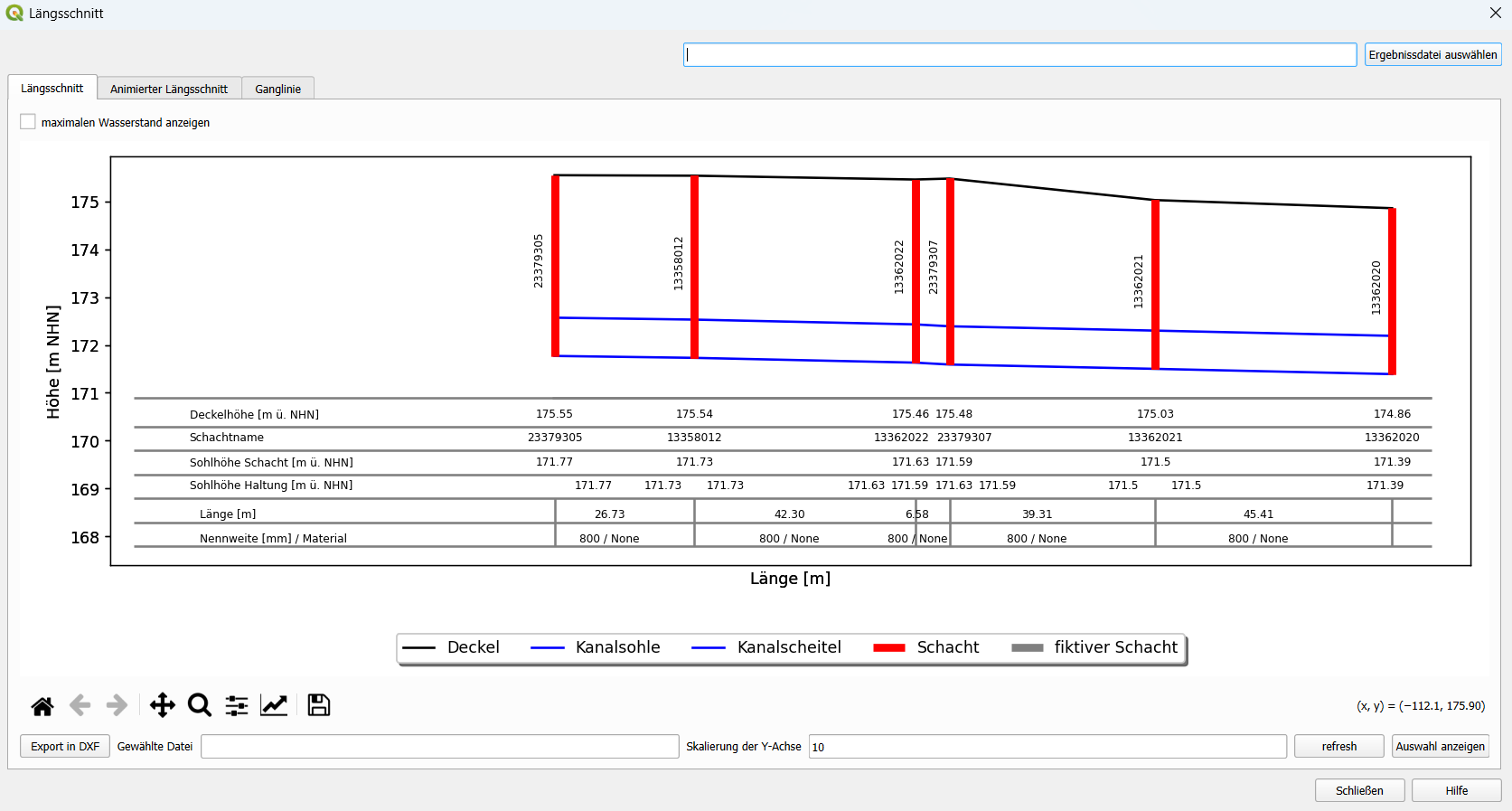Focus the Gewählte Datei input field
1512x811 pixels.
coord(439,747)
